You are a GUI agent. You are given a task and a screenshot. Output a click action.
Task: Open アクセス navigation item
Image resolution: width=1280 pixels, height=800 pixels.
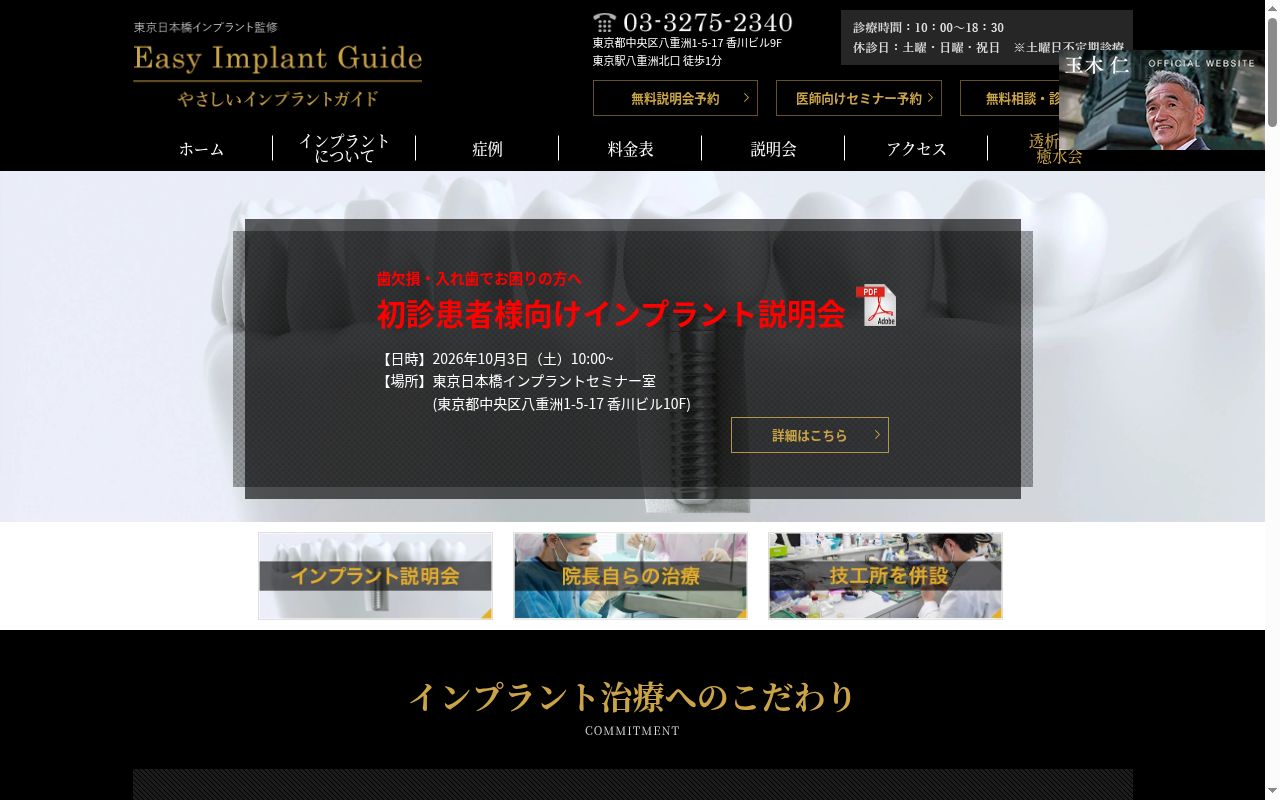point(916,149)
